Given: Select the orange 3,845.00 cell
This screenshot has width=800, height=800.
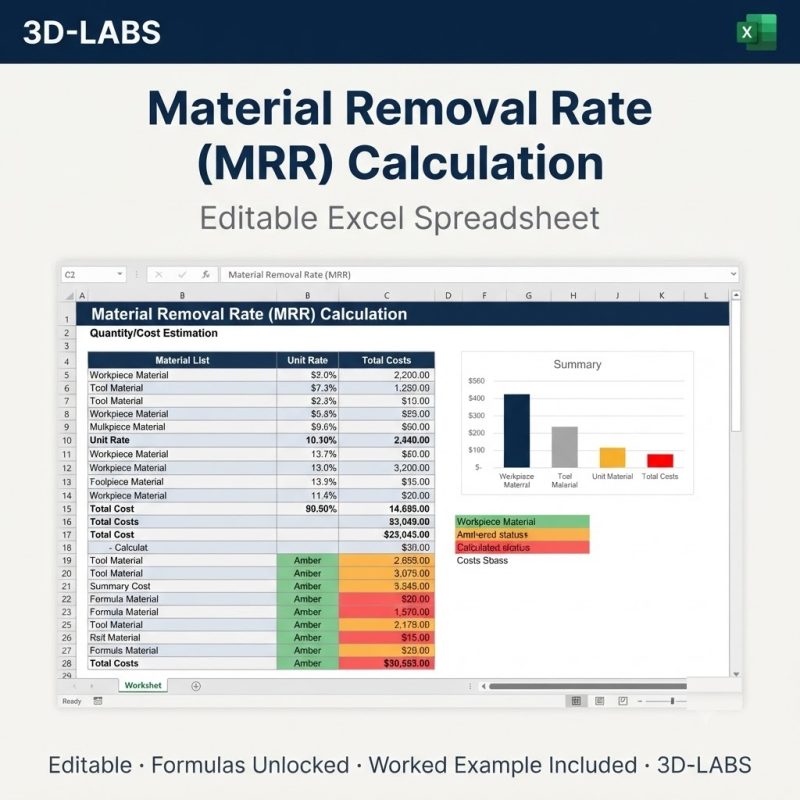Looking at the screenshot, I should [386, 586].
